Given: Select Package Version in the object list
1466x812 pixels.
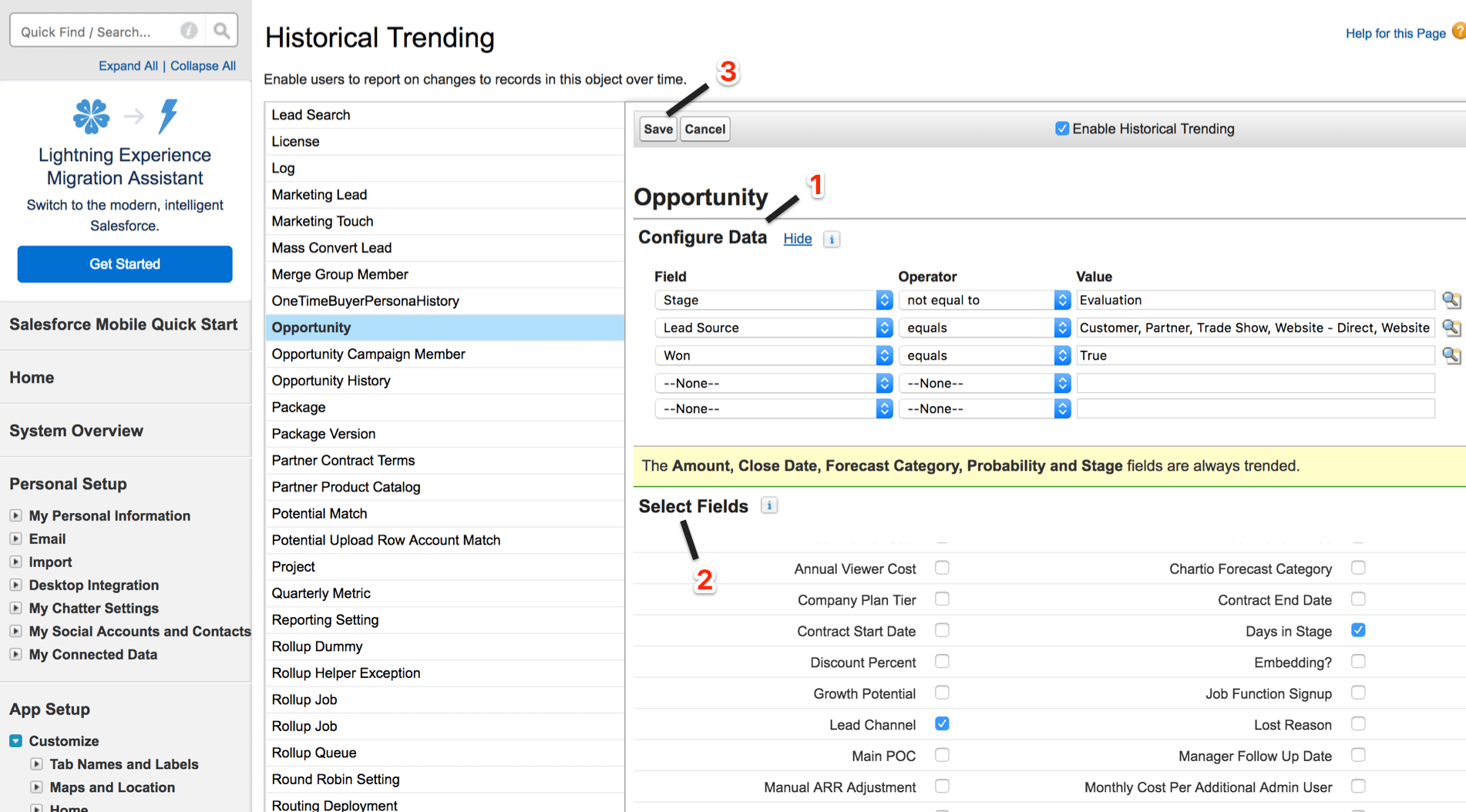Looking at the screenshot, I should [x=445, y=434].
